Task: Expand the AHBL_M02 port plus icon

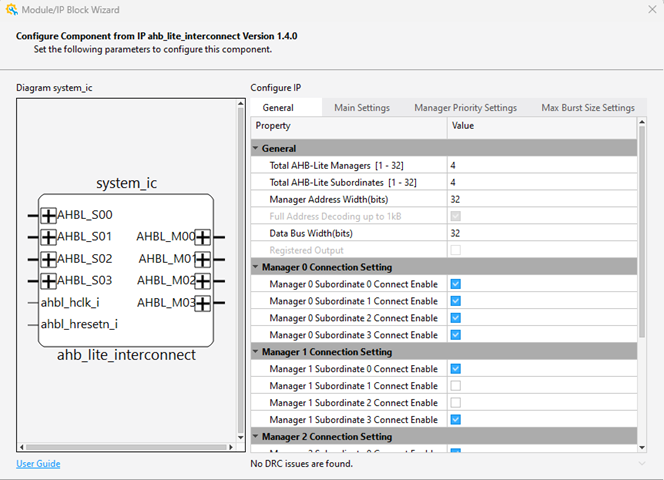Action: pyautogui.click(x=202, y=281)
